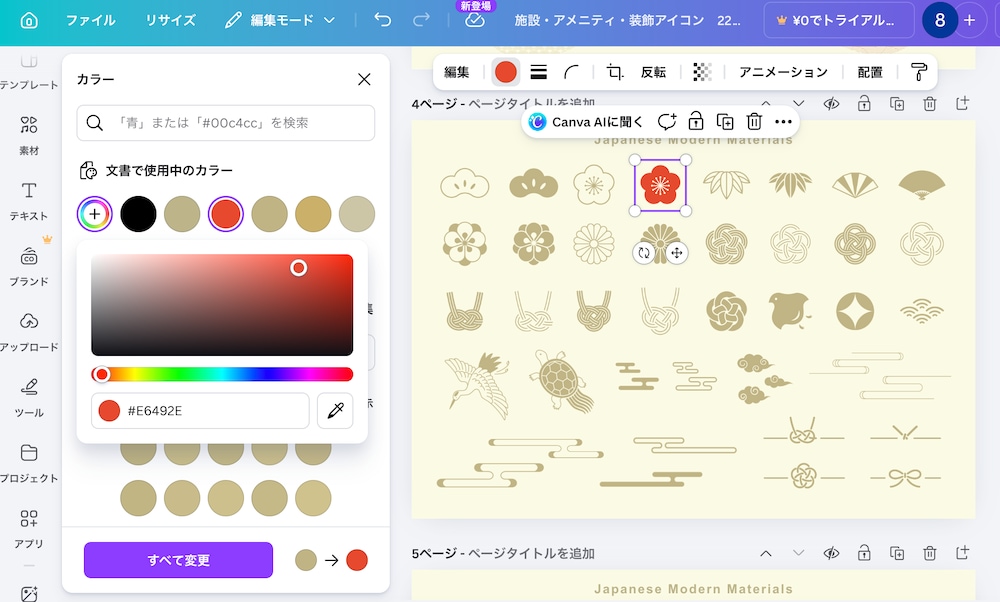Open the プロジェクト sidebar tab
This screenshot has height=602, width=1000.
tap(29, 464)
